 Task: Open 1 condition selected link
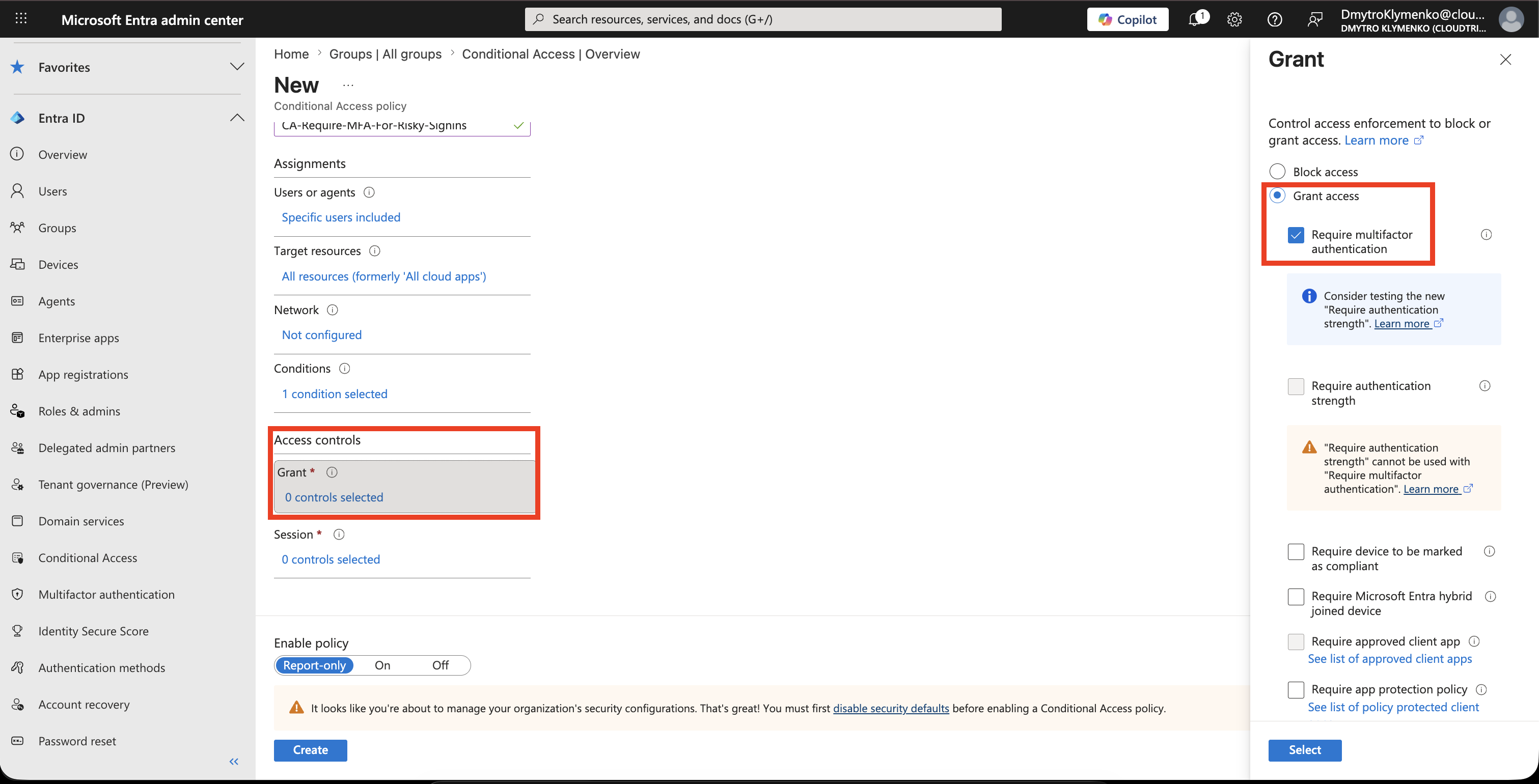click(335, 394)
